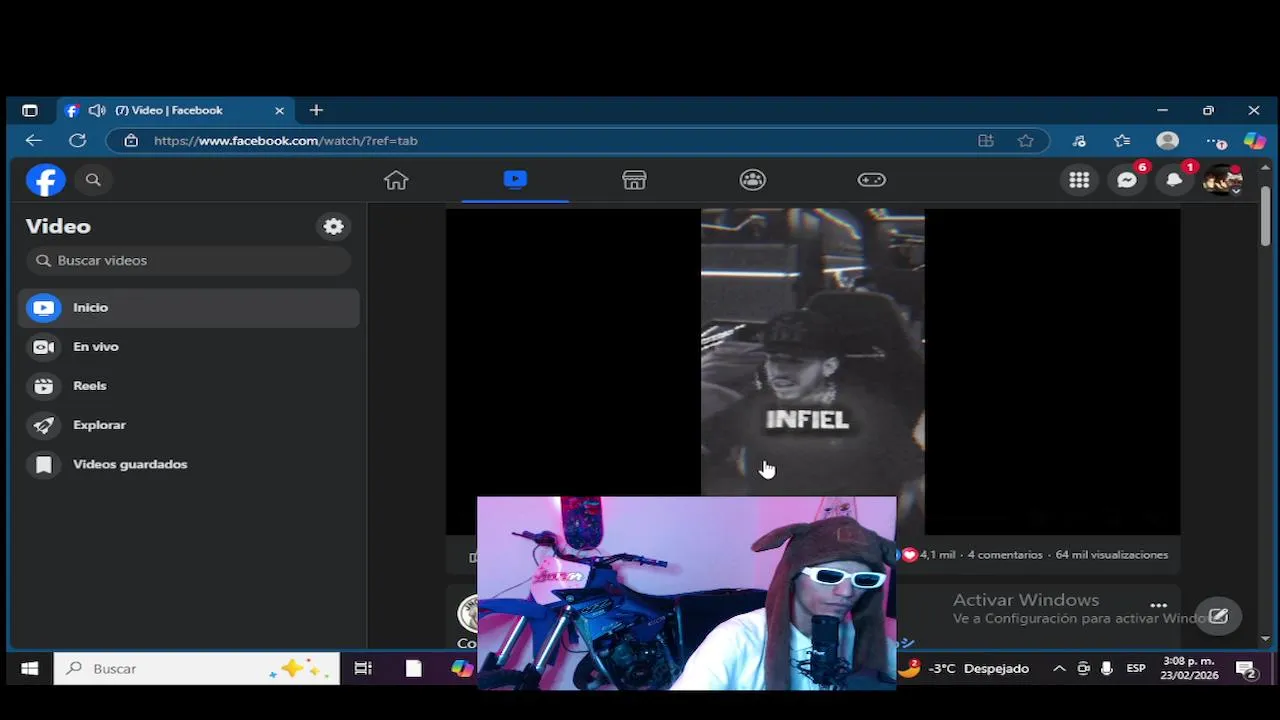Open the 4 comentarios link
The width and height of the screenshot is (1280, 720).
click(x=1005, y=555)
